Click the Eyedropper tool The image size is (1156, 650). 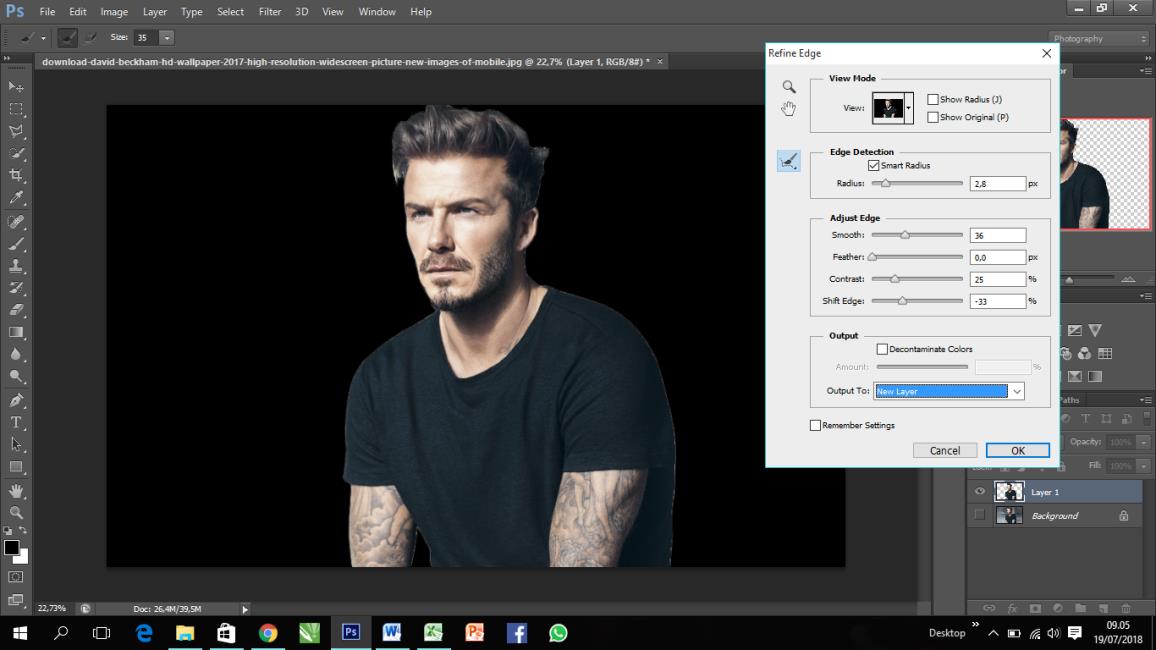tap(16, 198)
